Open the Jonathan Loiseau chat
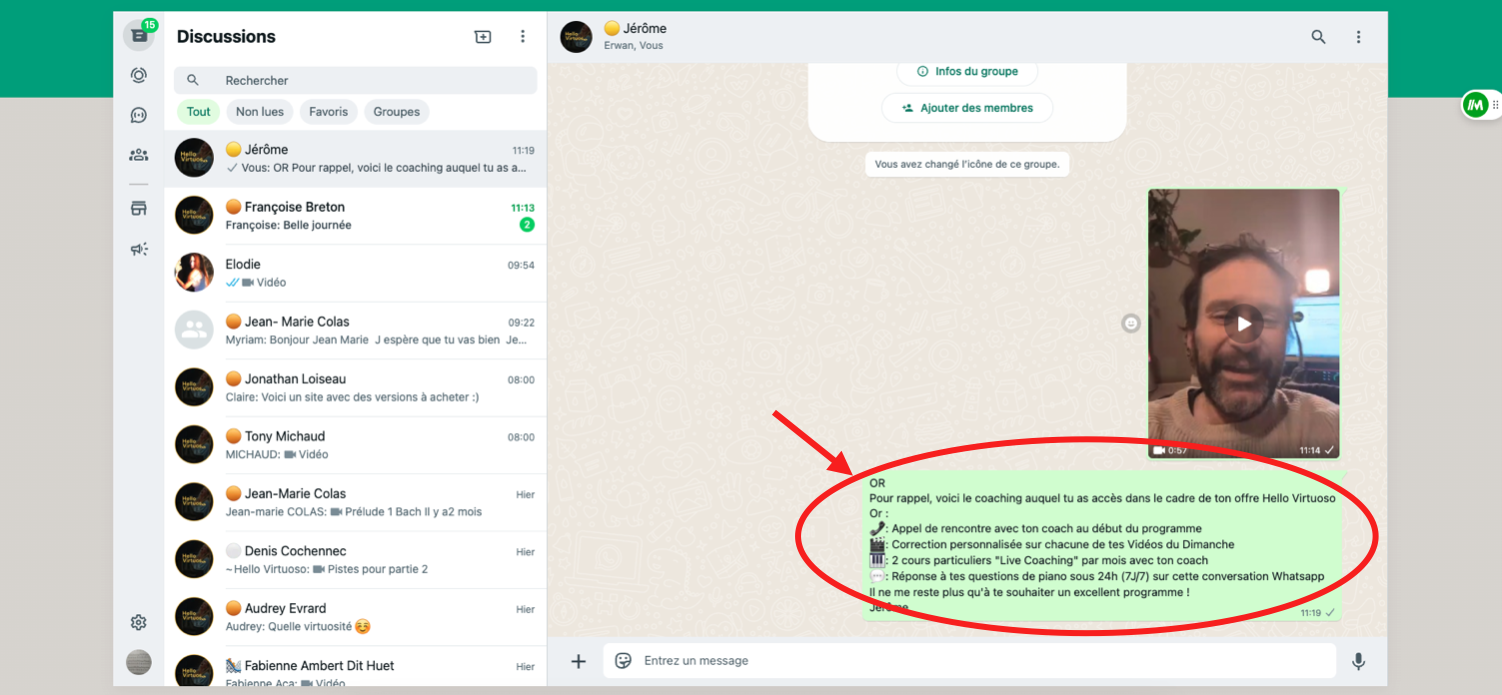 355,387
